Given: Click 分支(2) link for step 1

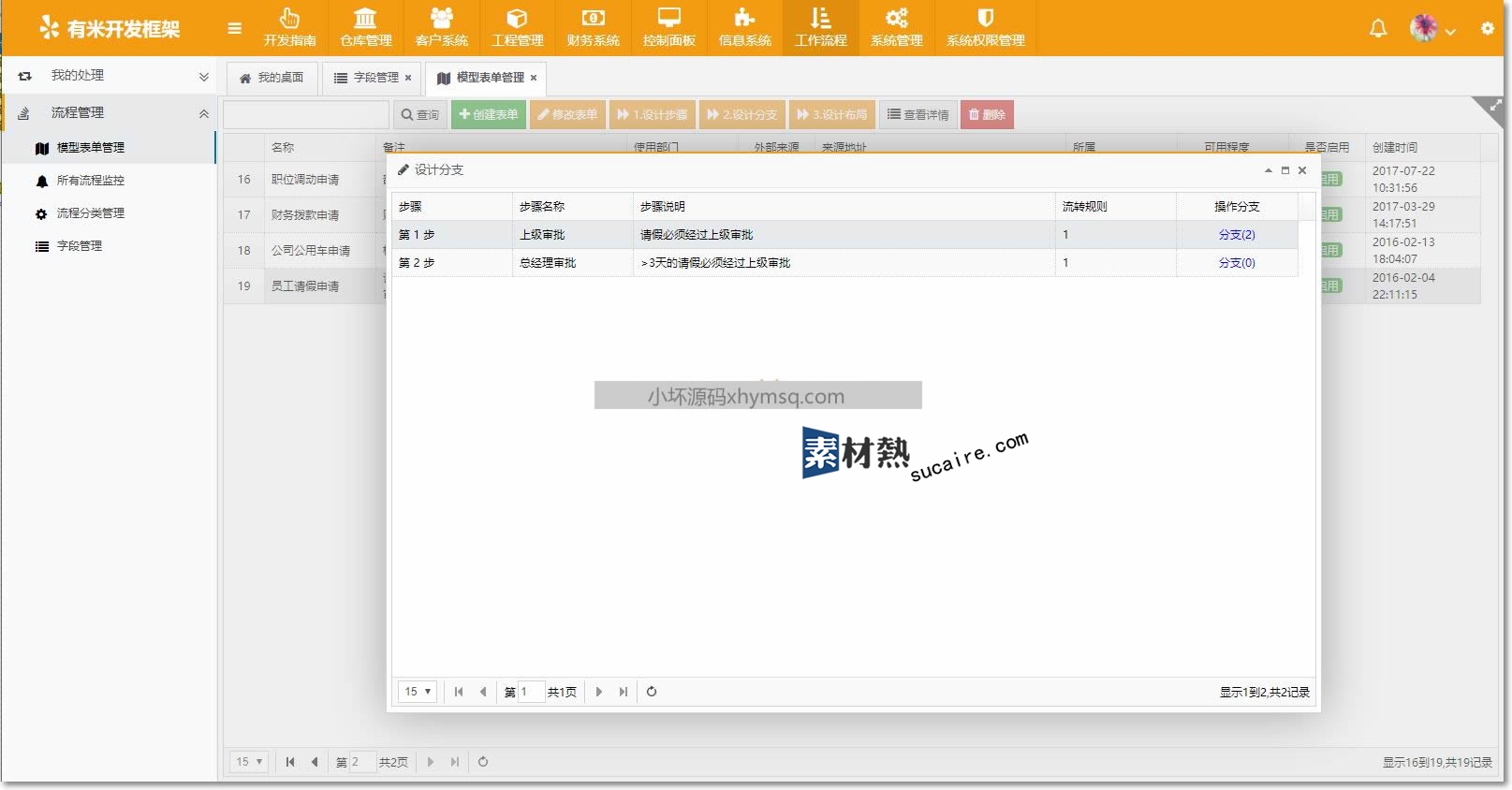Looking at the screenshot, I should [x=1236, y=235].
